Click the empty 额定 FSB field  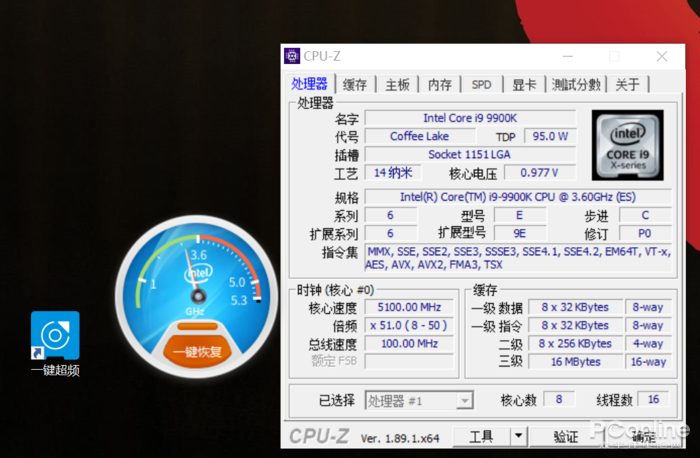point(409,361)
